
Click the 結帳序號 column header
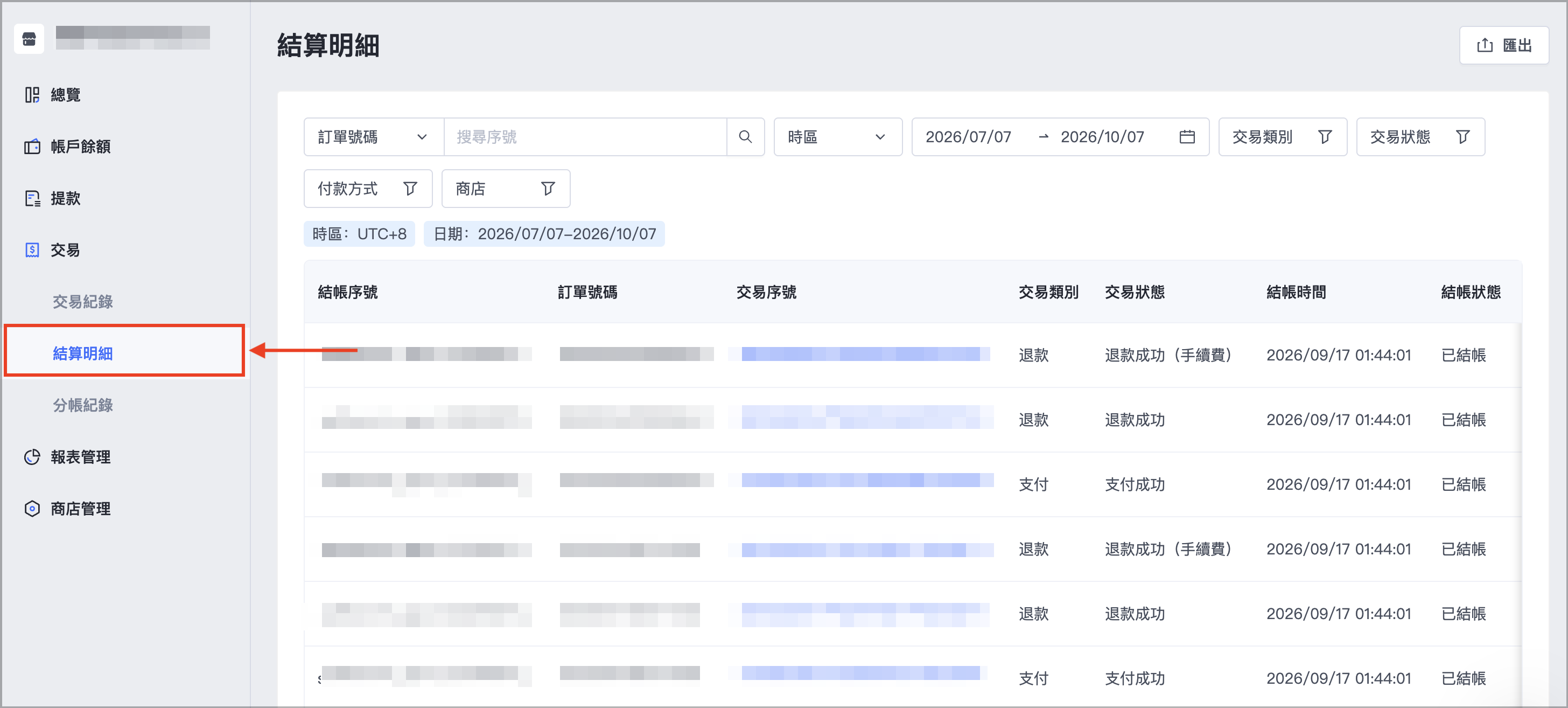347,293
